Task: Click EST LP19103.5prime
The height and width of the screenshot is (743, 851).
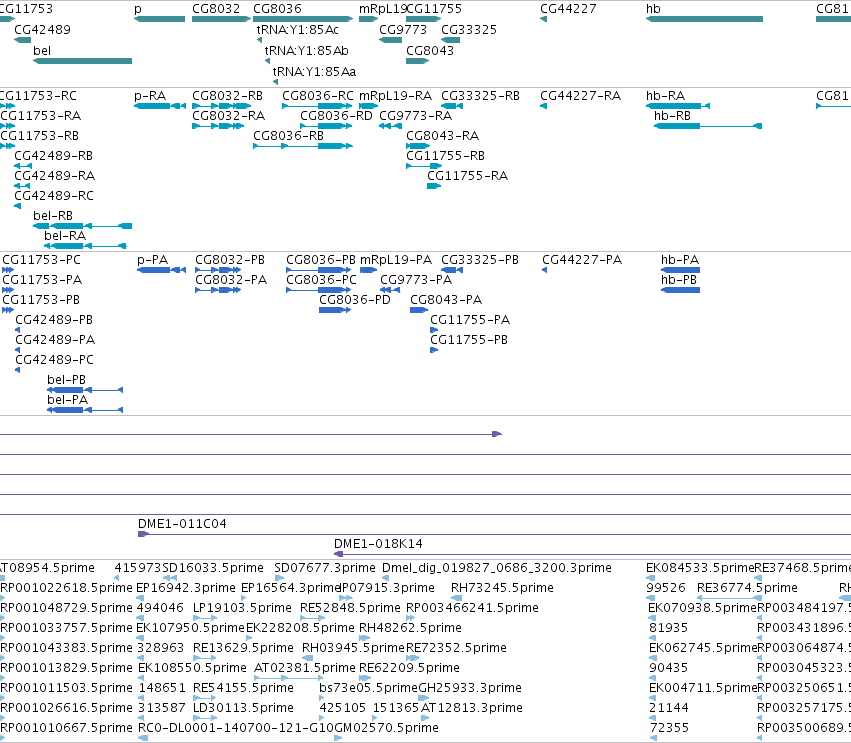Action: coord(242,608)
